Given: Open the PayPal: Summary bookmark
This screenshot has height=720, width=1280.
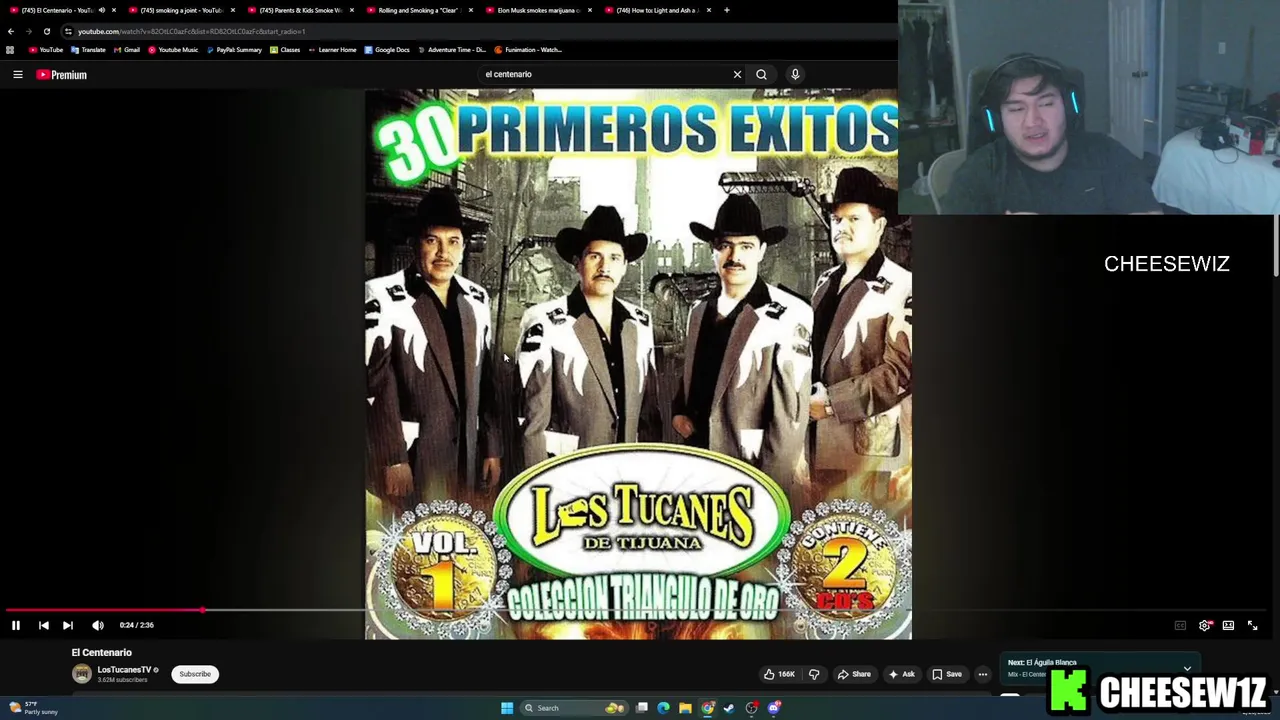Looking at the screenshot, I should pos(234,50).
